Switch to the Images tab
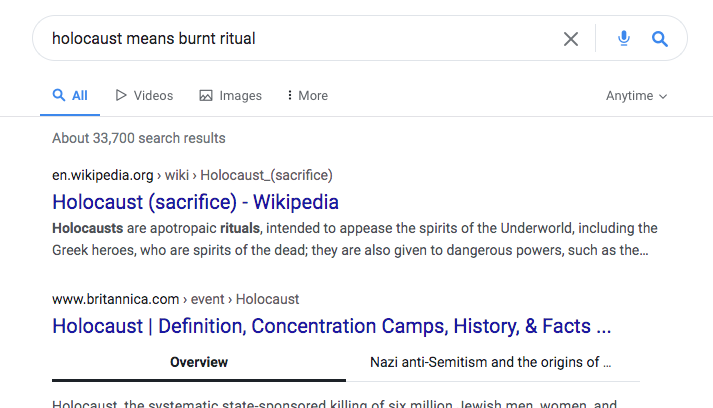 pos(231,96)
